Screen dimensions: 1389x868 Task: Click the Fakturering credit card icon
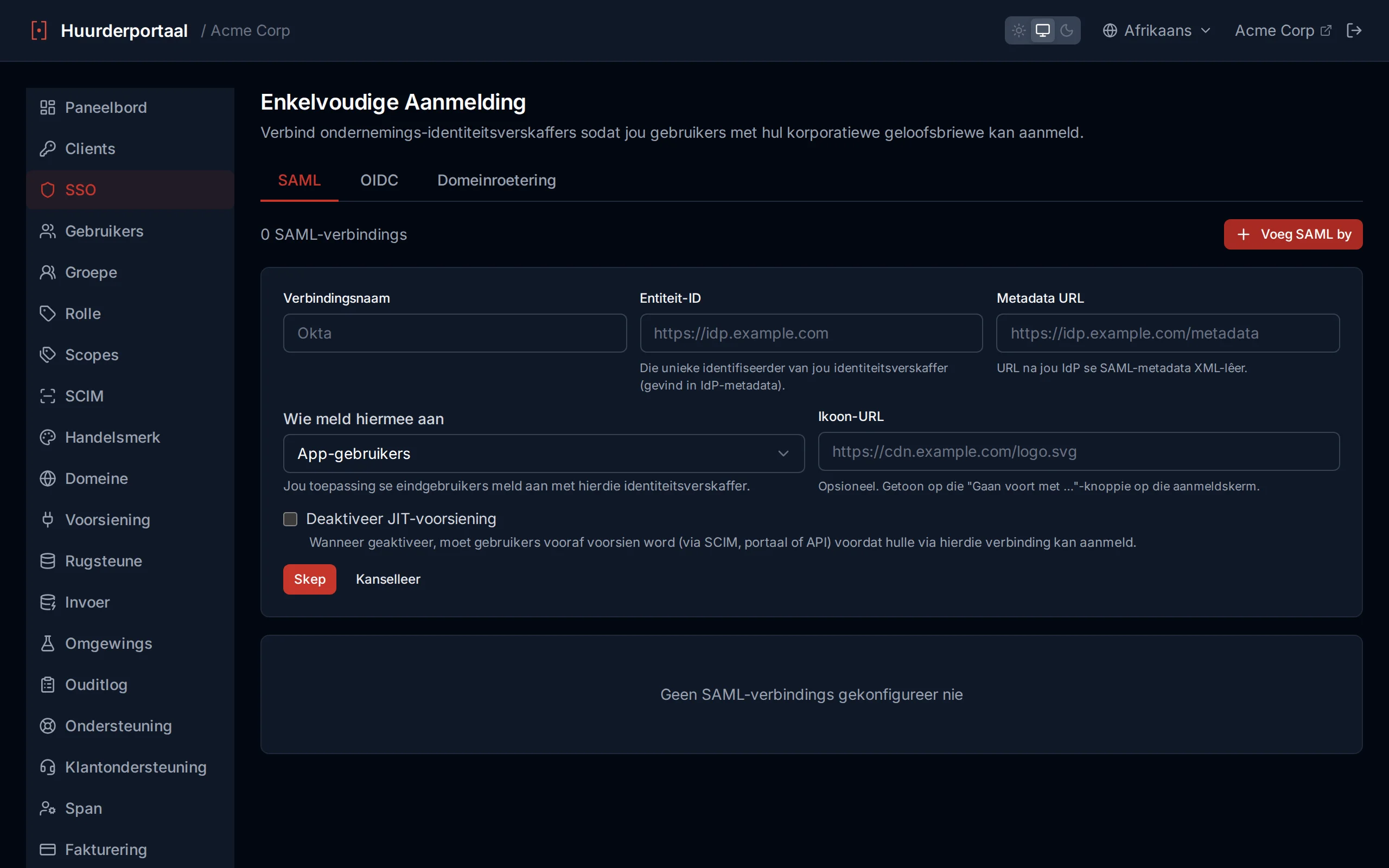tap(48, 850)
